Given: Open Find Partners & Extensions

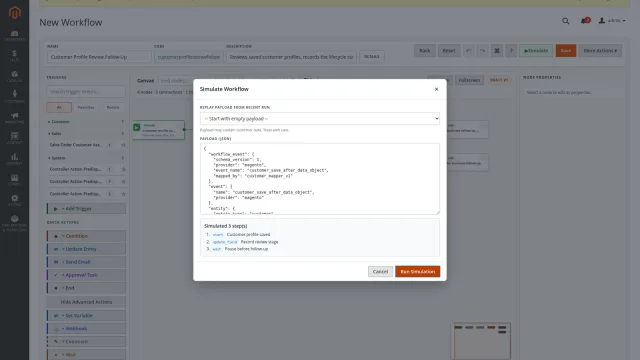Looking at the screenshot, I should click(14, 223).
